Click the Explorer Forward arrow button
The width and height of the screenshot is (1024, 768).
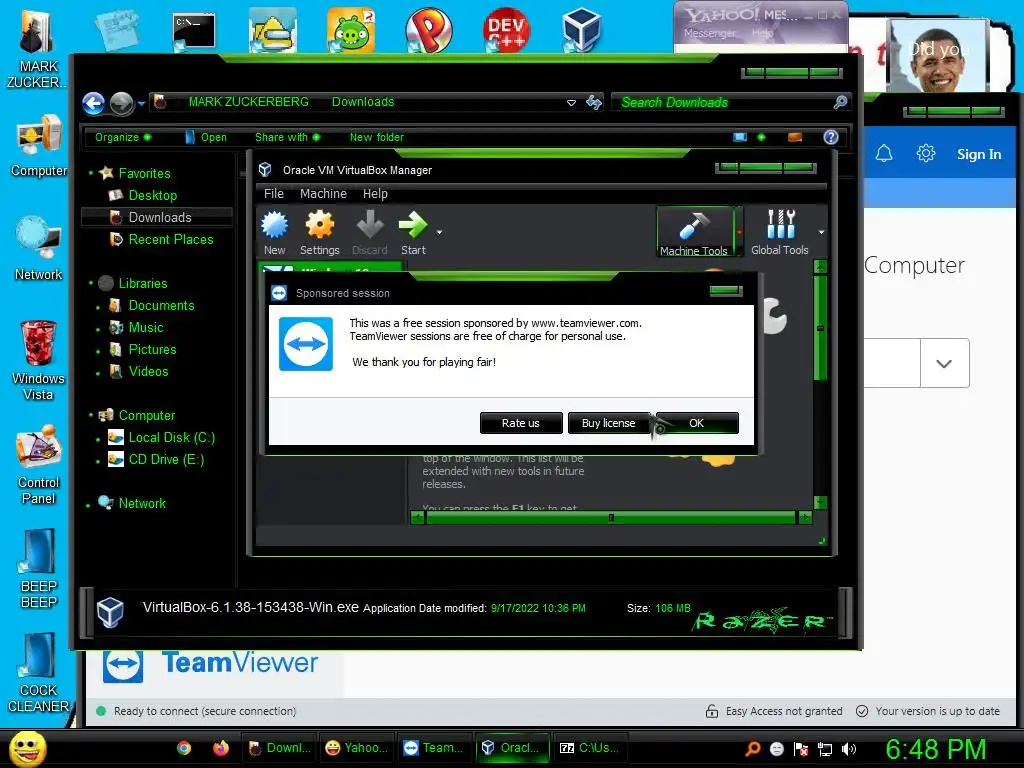121,103
